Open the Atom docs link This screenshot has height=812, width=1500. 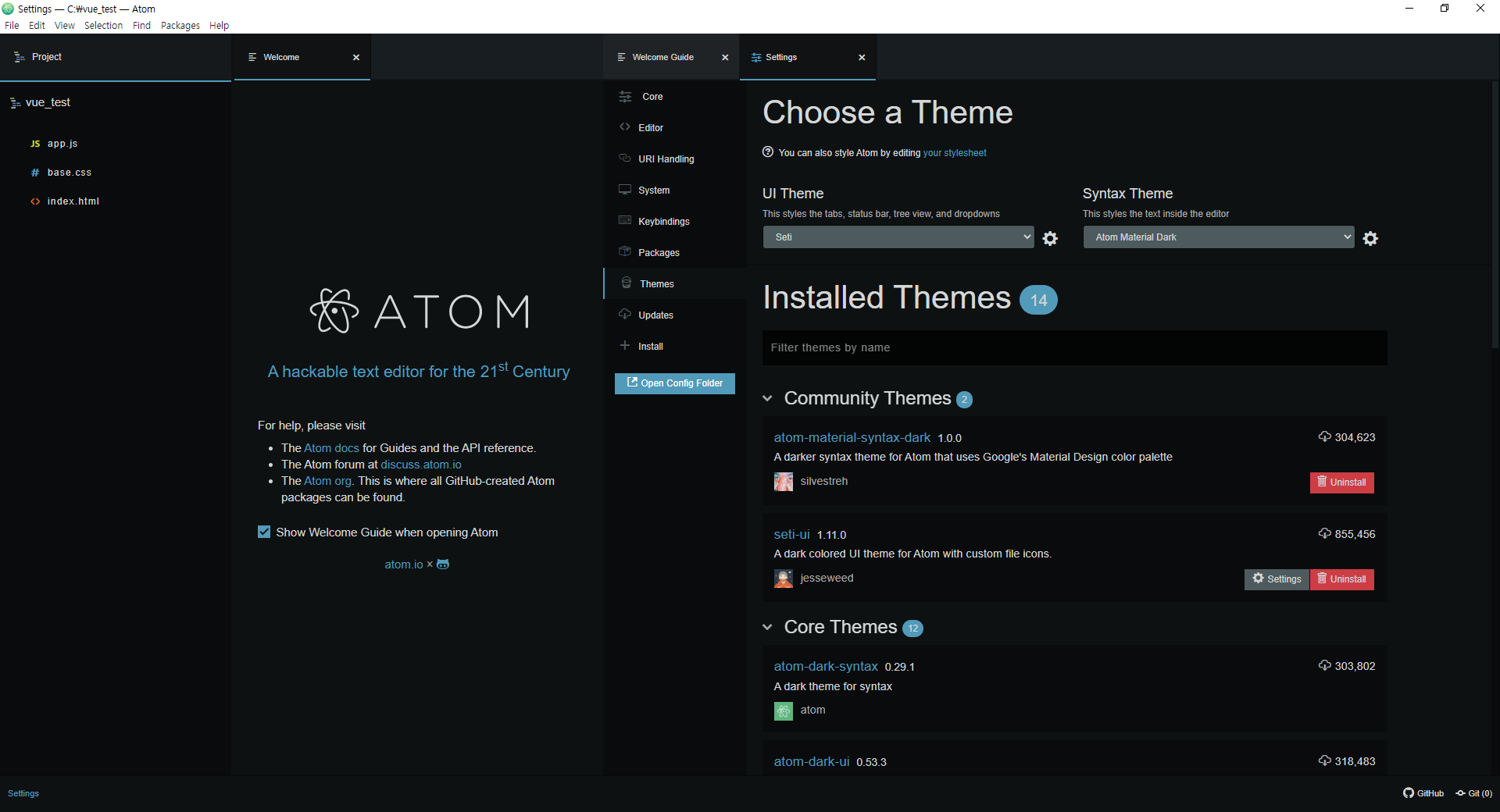click(x=331, y=448)
